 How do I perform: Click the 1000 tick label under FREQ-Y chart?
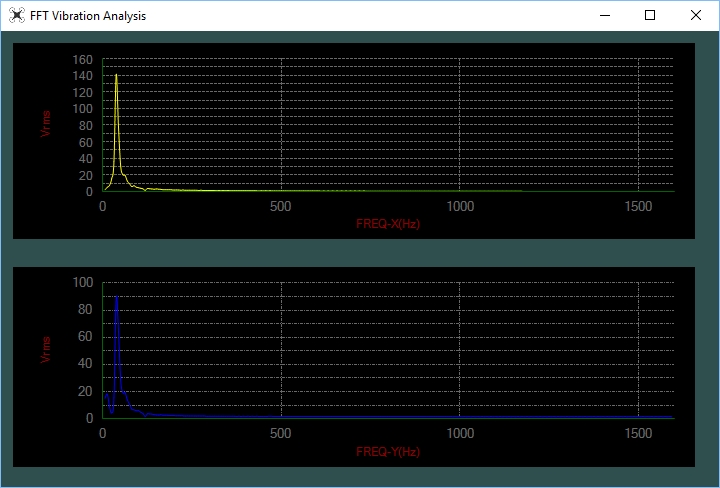click(x=461, y=433)
